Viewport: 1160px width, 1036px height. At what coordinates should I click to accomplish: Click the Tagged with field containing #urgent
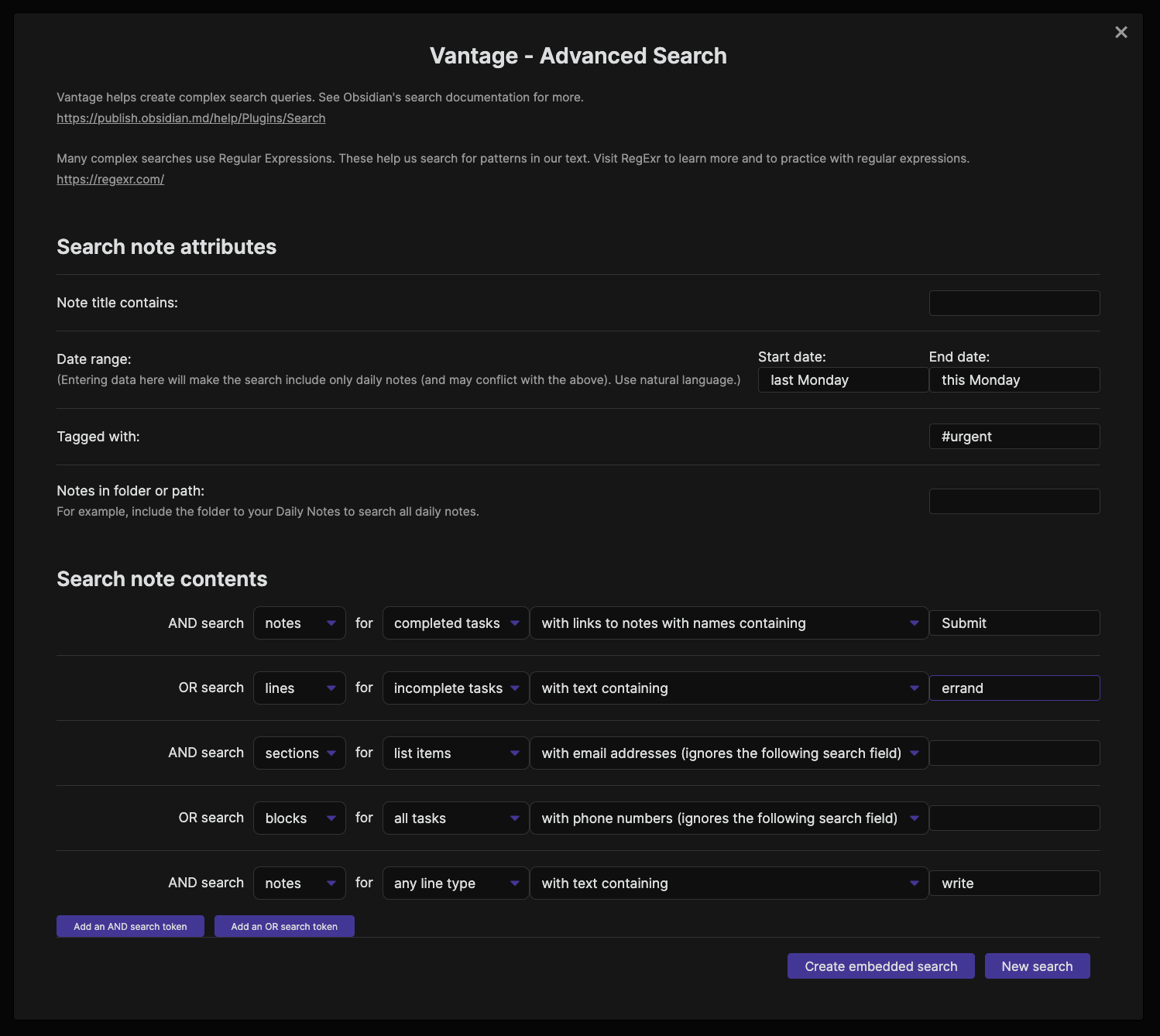1014,436
